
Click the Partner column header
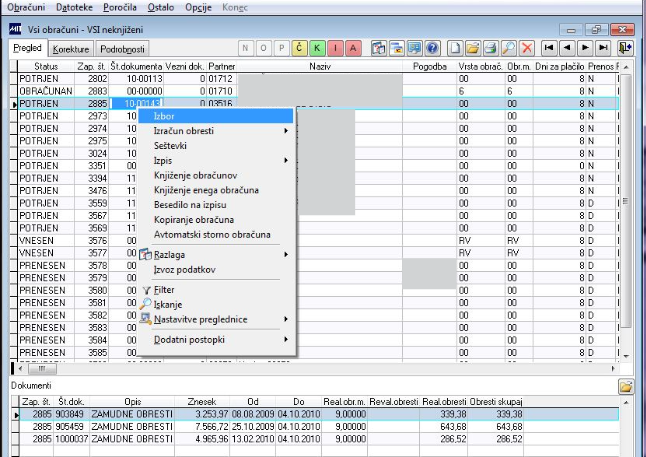[x=222, y=66]
